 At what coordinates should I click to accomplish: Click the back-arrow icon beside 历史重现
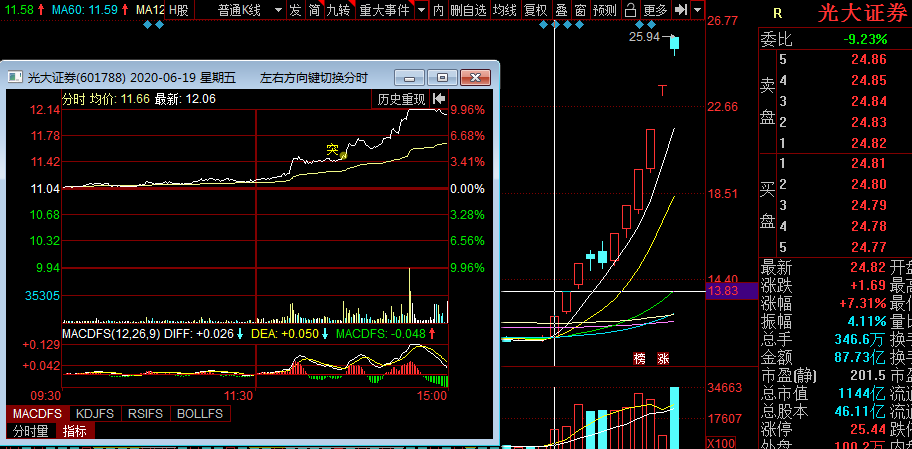439,99
